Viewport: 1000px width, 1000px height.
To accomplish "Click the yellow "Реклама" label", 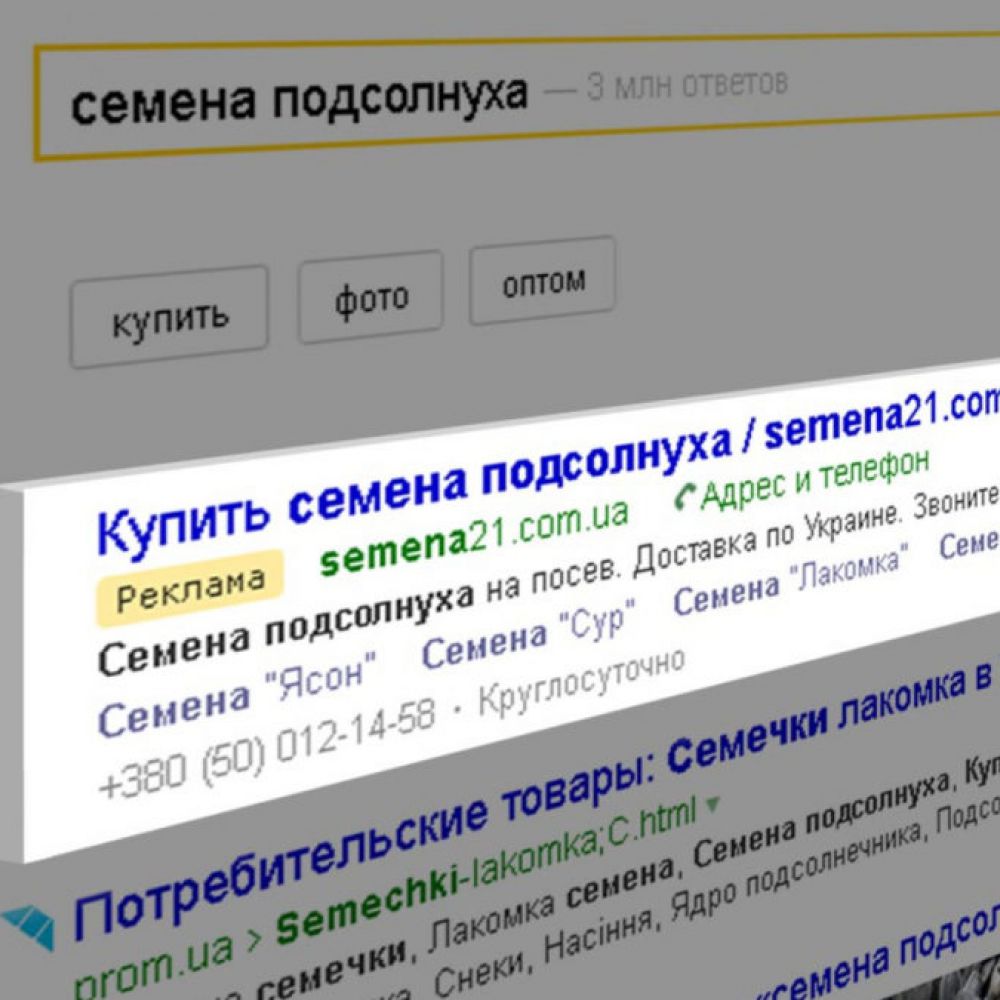I will coord(190,588).
